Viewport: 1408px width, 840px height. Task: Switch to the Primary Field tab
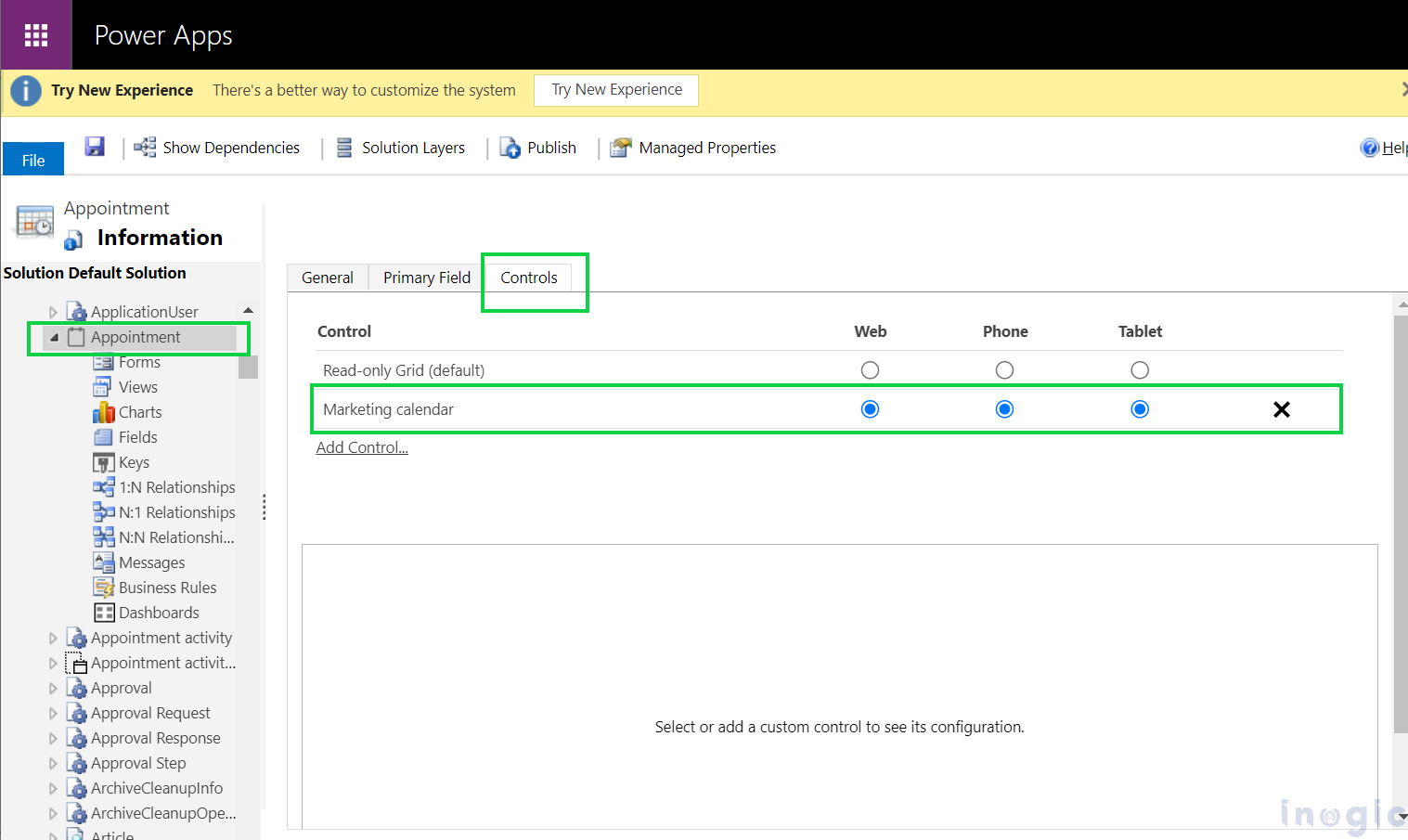point(427,278)
